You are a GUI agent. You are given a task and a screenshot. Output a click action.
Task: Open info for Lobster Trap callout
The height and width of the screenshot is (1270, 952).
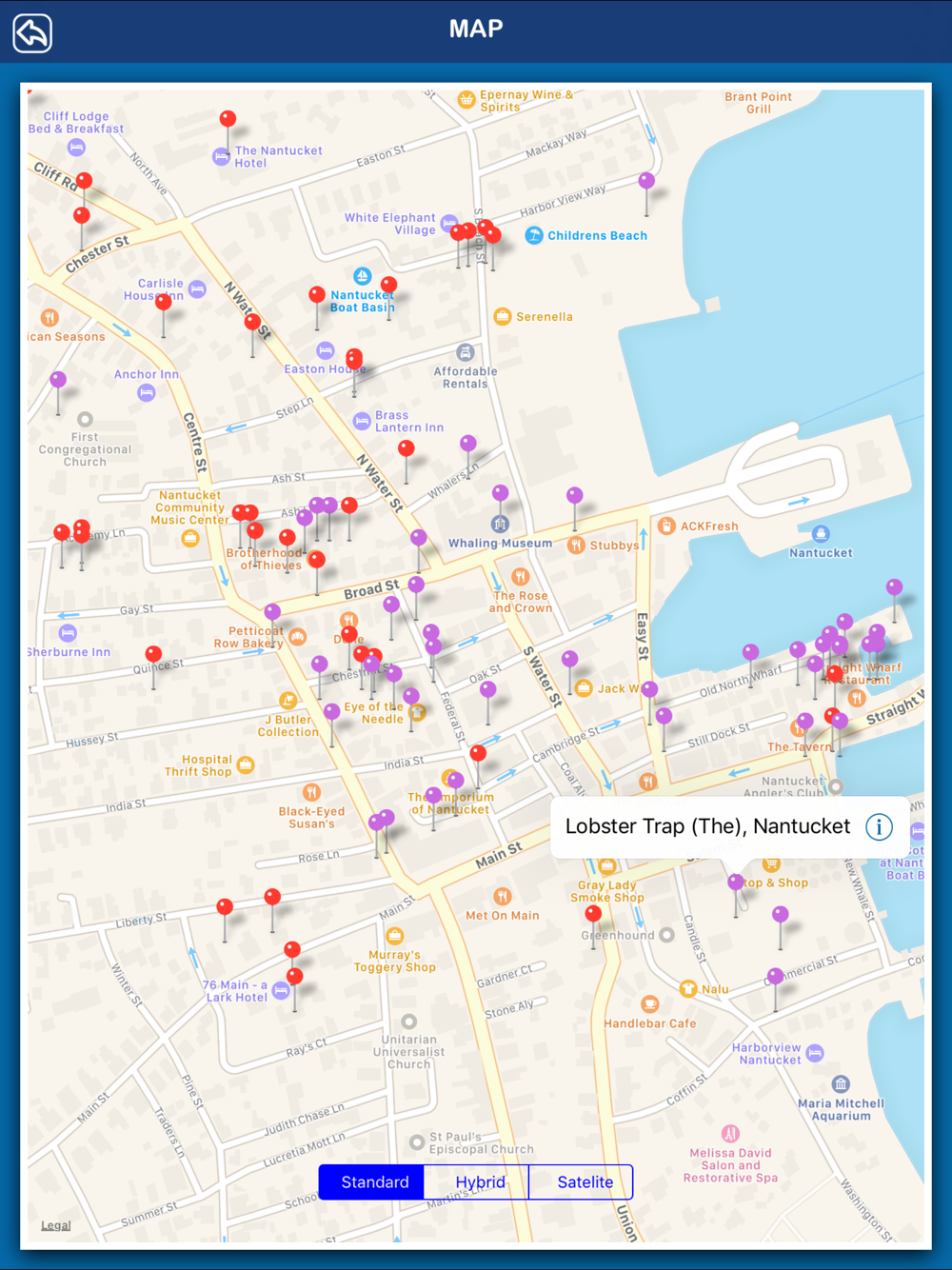879,826
